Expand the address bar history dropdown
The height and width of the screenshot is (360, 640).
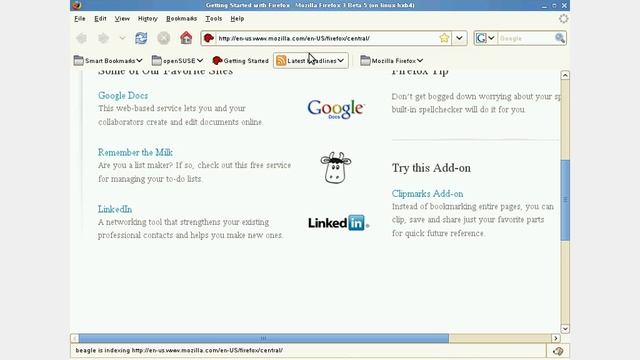[459, 38]
